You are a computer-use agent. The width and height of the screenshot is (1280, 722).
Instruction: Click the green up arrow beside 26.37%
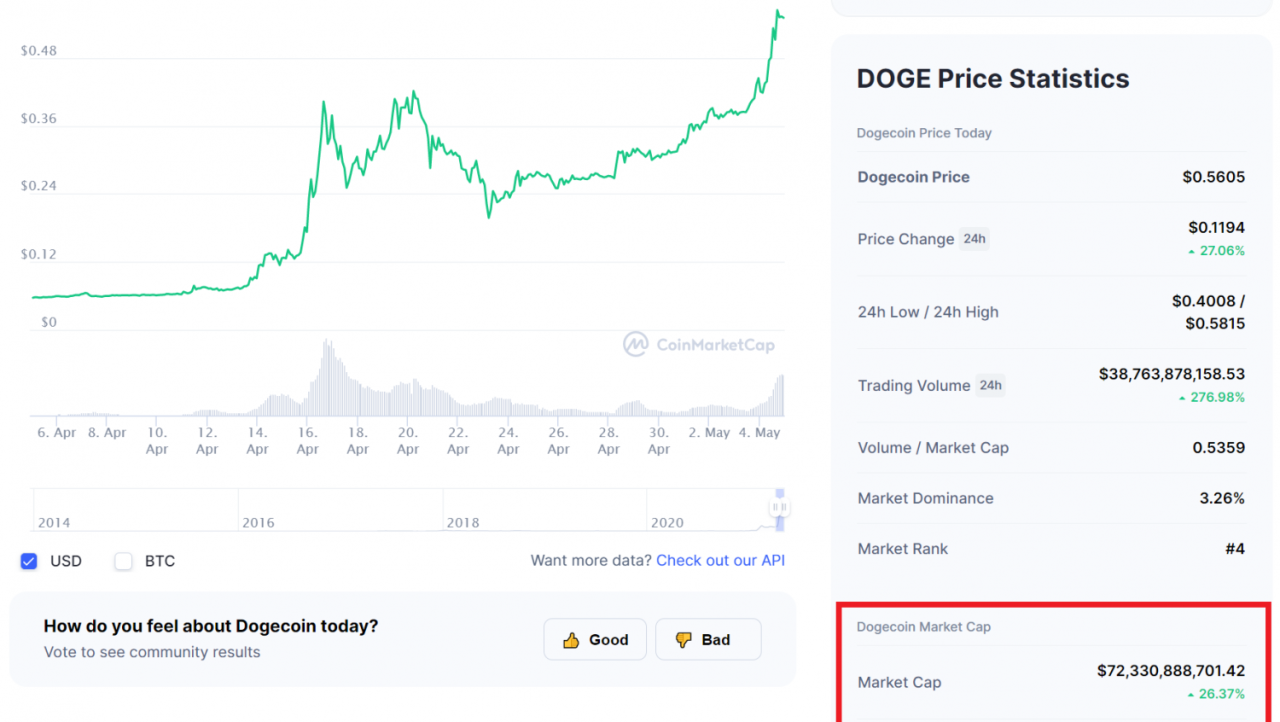pos(1191,694)
